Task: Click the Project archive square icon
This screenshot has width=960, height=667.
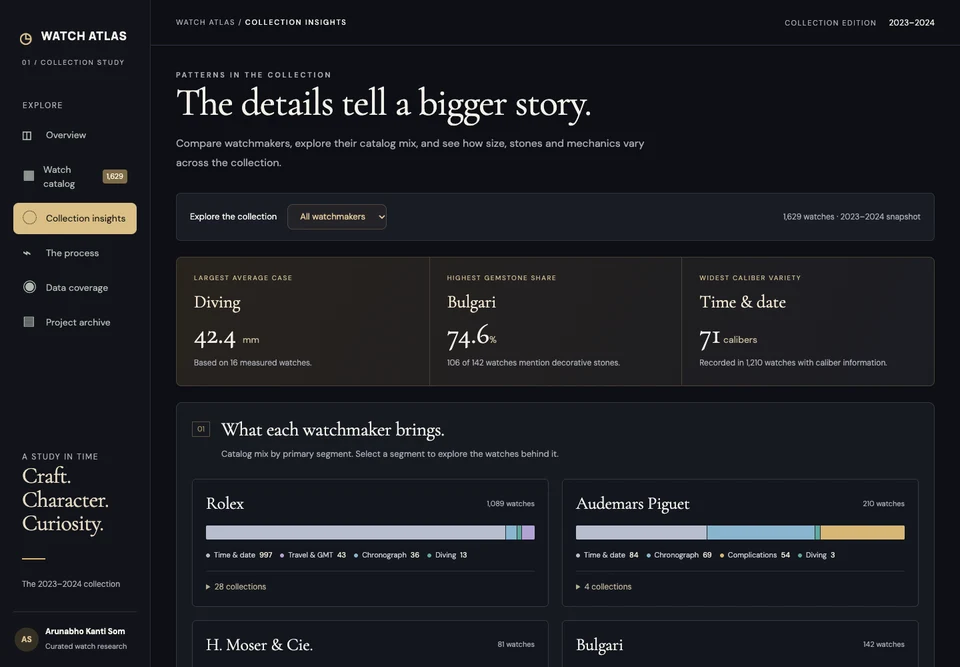Action: [29, 322]
